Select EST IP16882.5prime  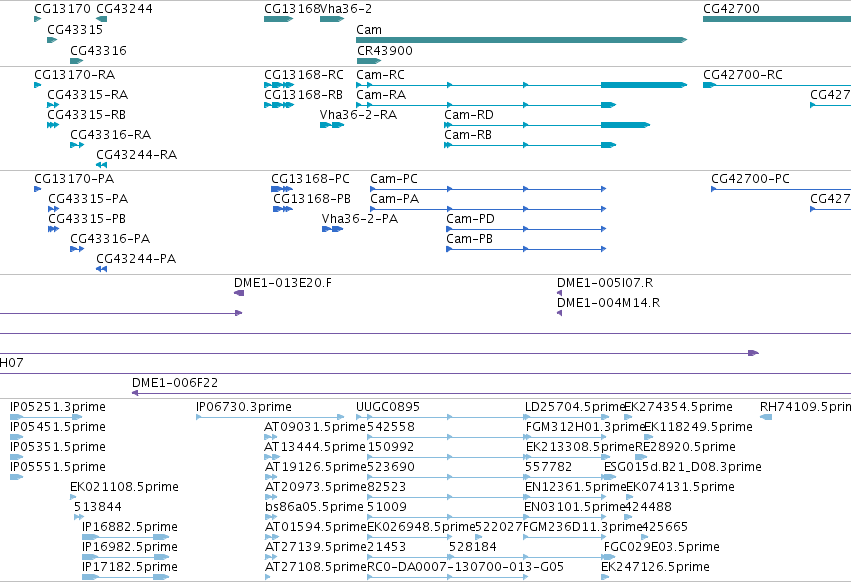130,527
